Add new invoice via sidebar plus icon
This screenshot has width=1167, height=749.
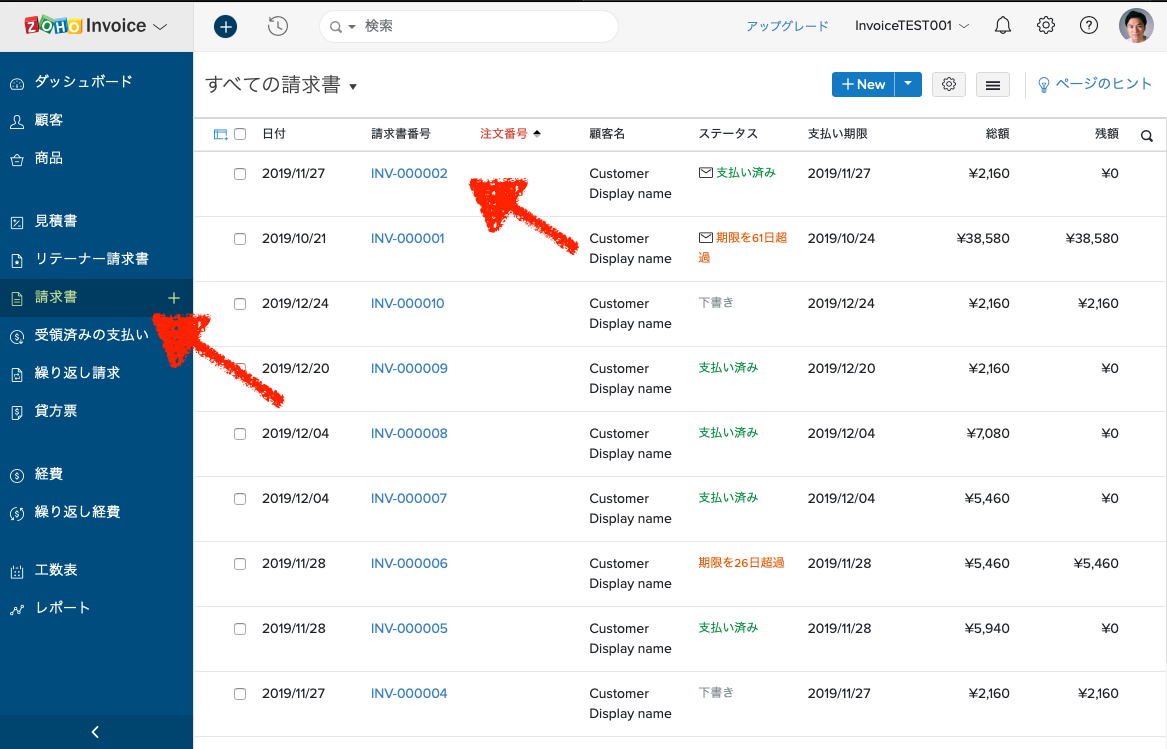click(x=174, y=298)
